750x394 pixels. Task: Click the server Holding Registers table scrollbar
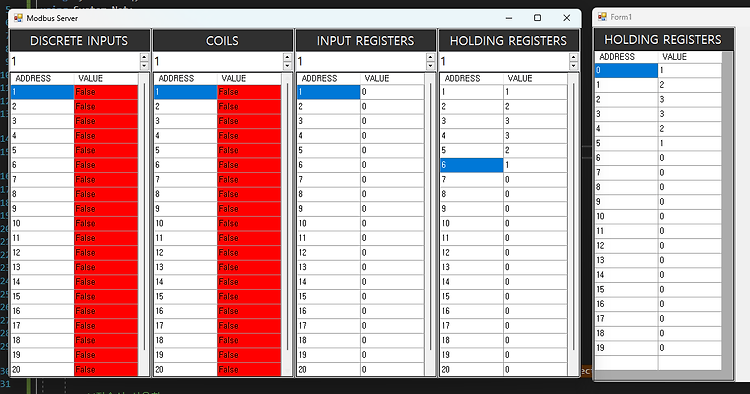[574, 225]
